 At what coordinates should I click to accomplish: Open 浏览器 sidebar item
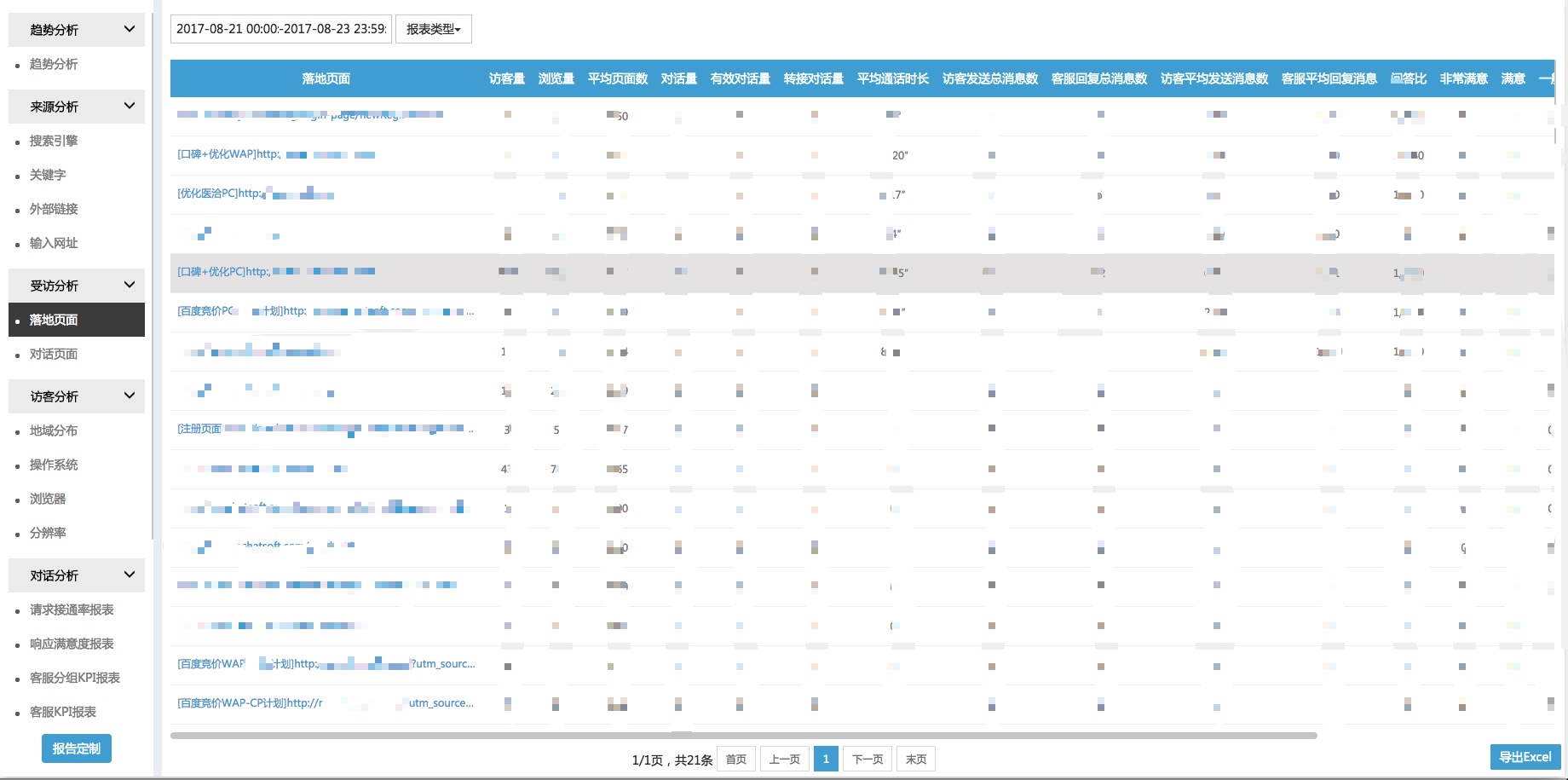click(x=48, y=499)
